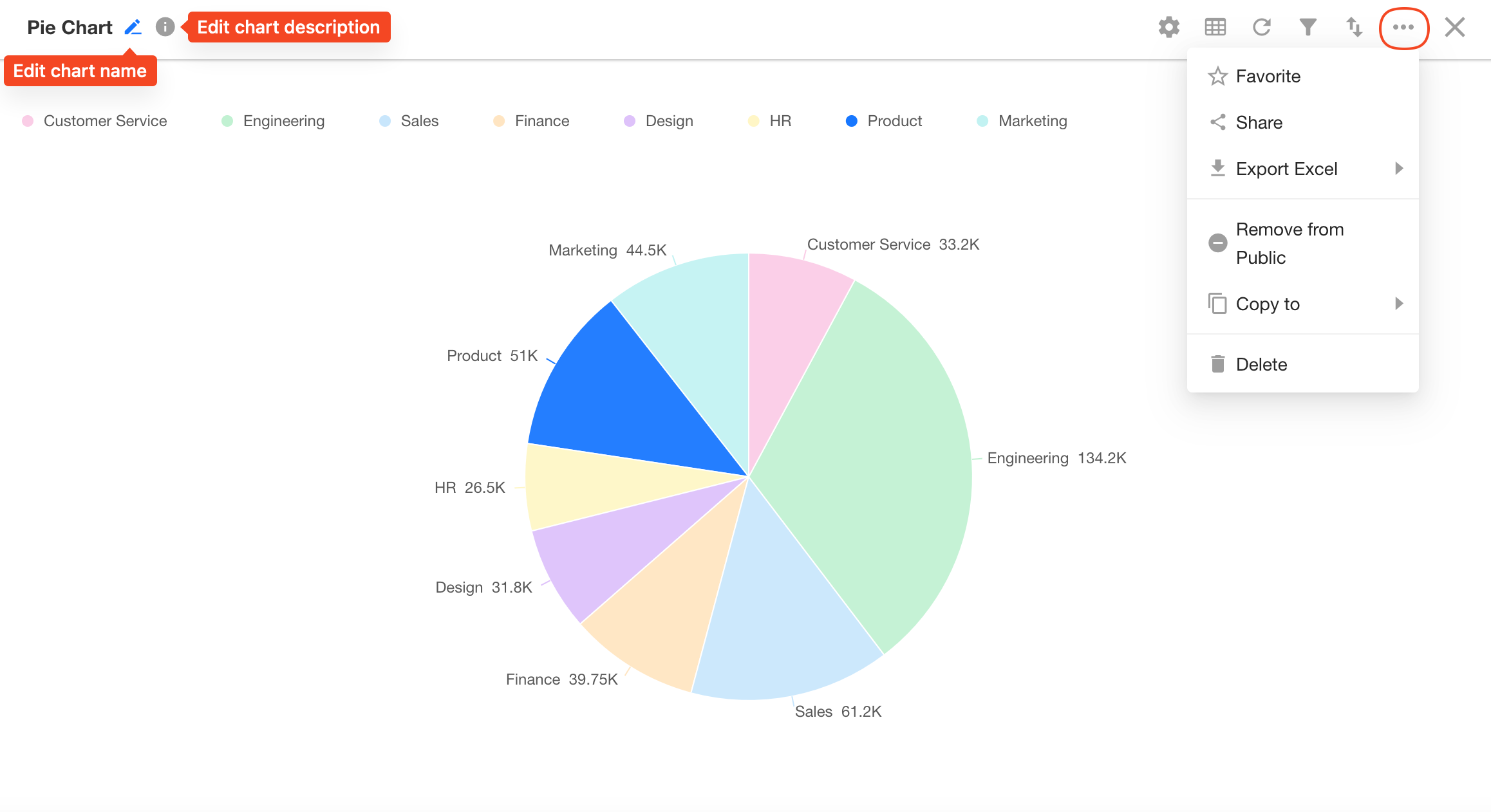The width and height of the screenshot is (1491, 812).
Task: Click the info icon beside Pie Chart title
Action: pyautogui.click(x=165, y=27)
